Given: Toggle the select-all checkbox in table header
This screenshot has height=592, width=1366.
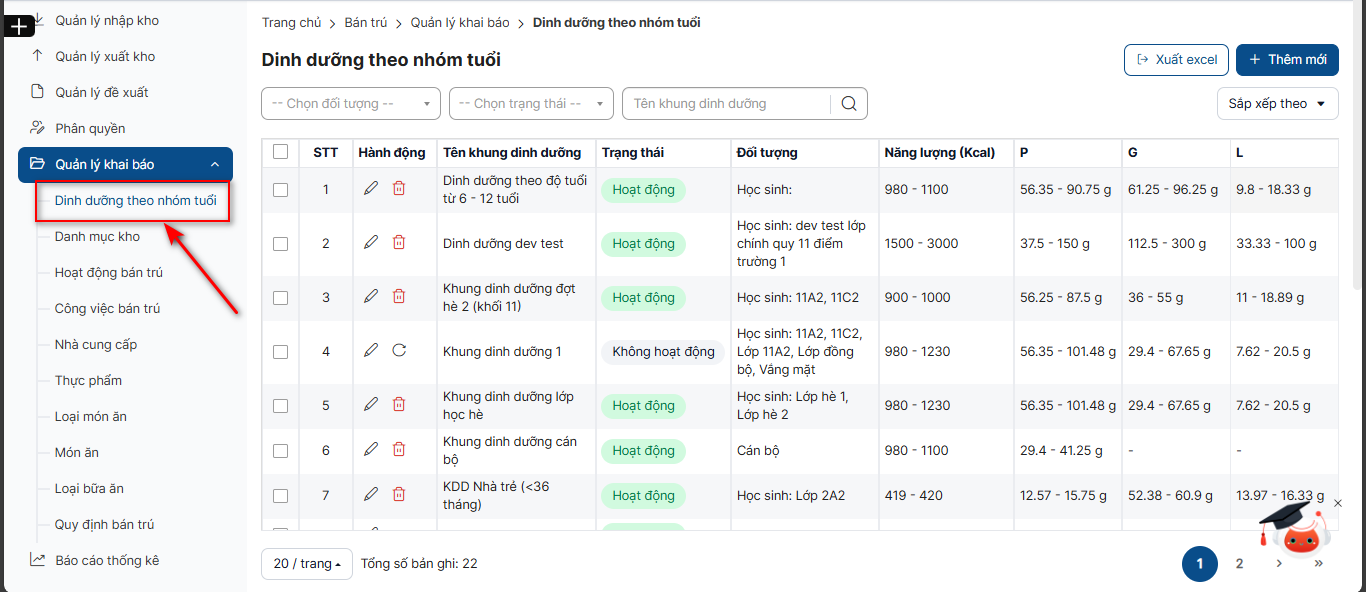Looking at the screenshot, I should (x=280, y=152).
